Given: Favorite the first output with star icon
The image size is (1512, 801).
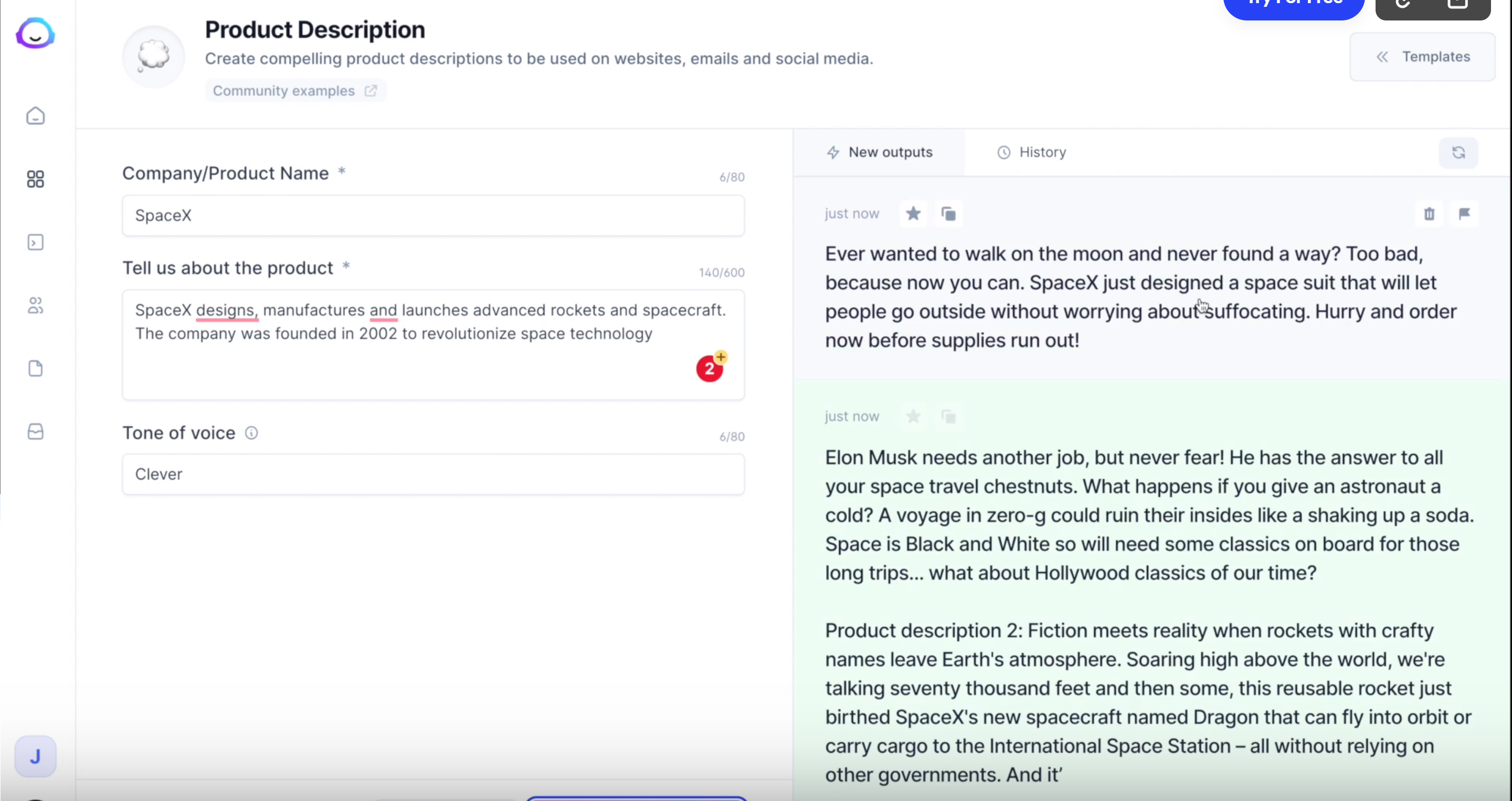Looking at the screenshot, I should 913,213.
